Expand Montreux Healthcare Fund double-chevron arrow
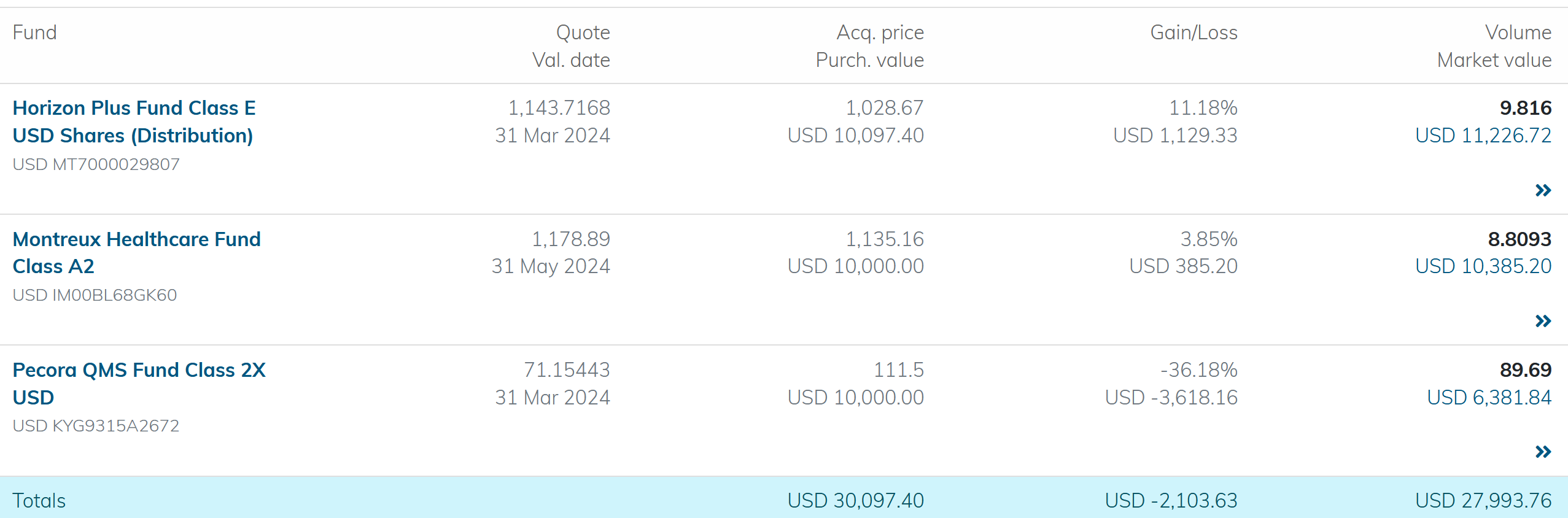Screen dimensions: 1568x518 pos(1543,321)
